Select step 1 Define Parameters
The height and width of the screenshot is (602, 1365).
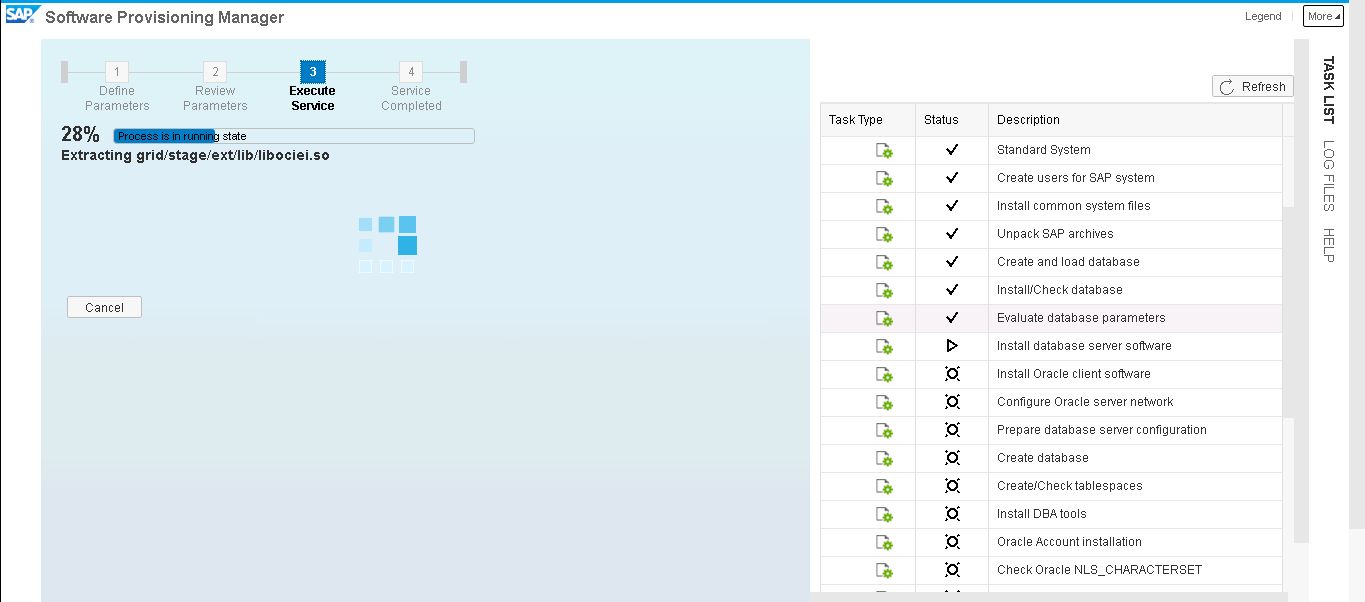coord(117,87)
